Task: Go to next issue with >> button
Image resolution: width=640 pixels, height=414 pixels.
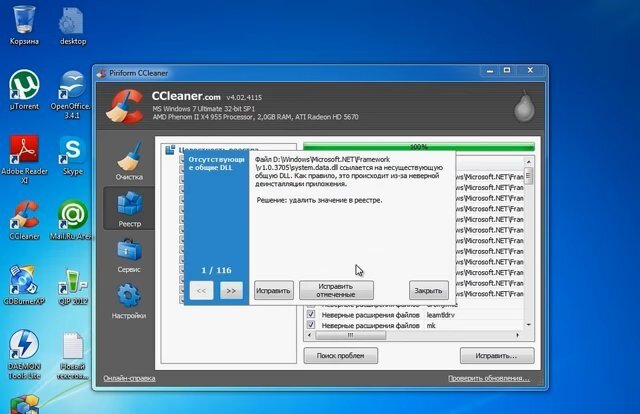Action: tap(231, 291)
